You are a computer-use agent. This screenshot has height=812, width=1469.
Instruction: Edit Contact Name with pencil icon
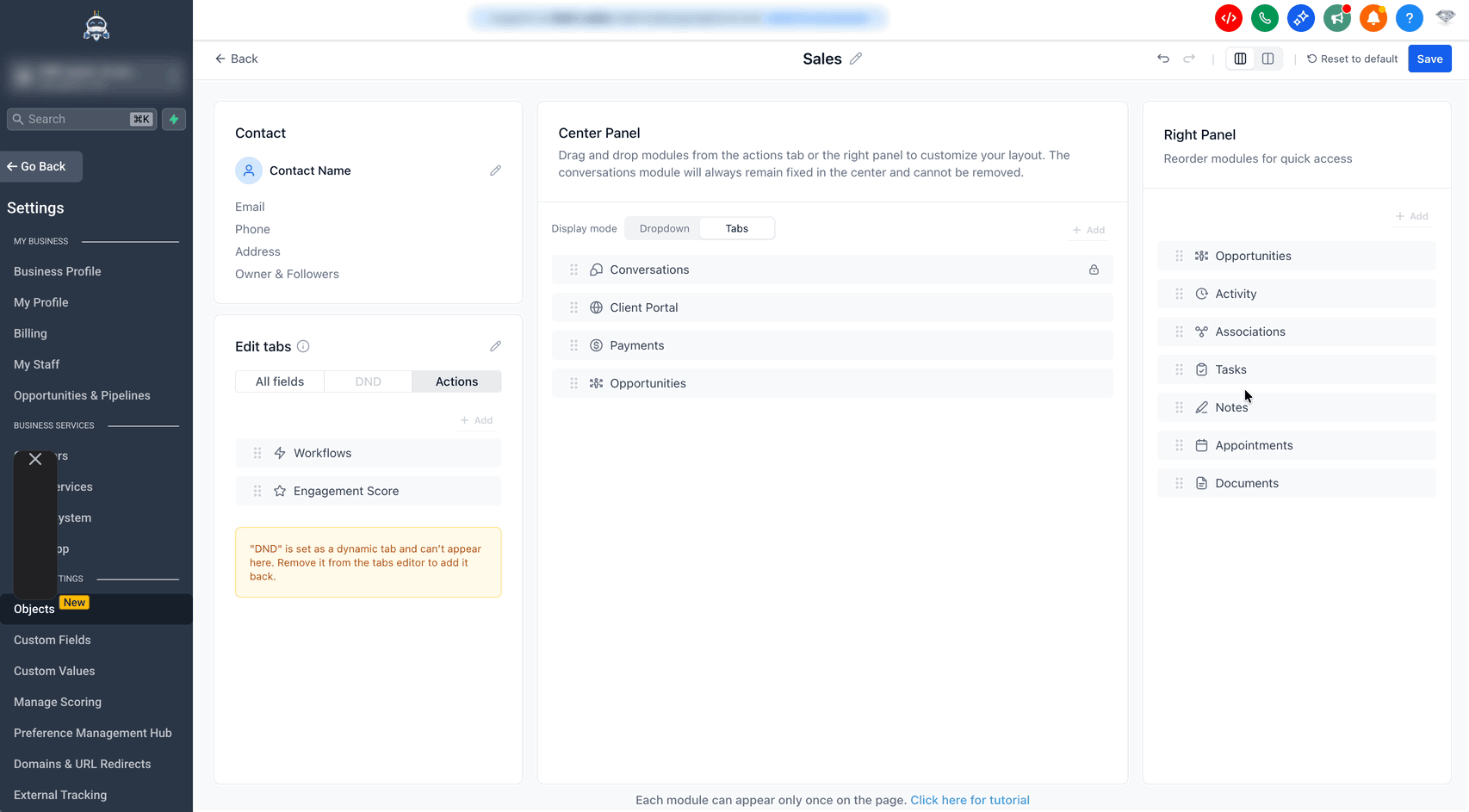click(495, 170)
